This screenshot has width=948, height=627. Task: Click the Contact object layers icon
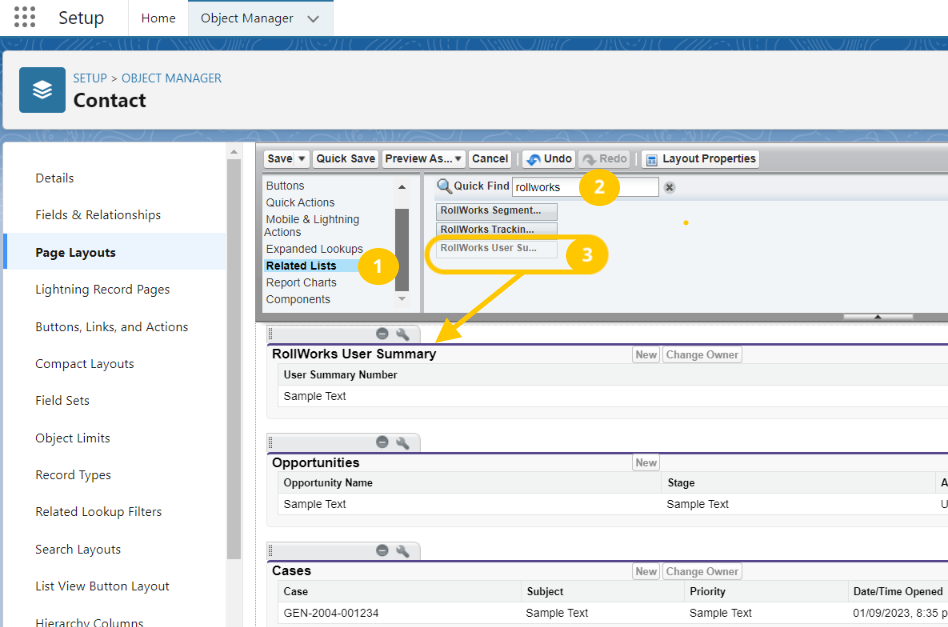tap(42, 90)
